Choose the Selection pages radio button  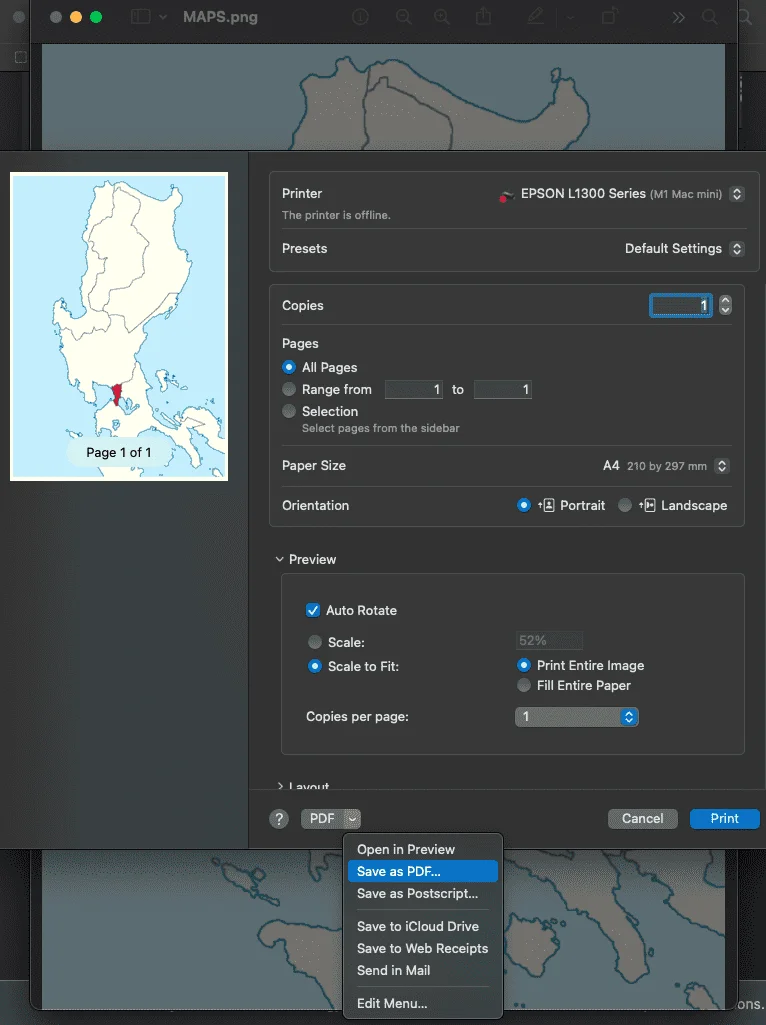(x=289, y=411)
